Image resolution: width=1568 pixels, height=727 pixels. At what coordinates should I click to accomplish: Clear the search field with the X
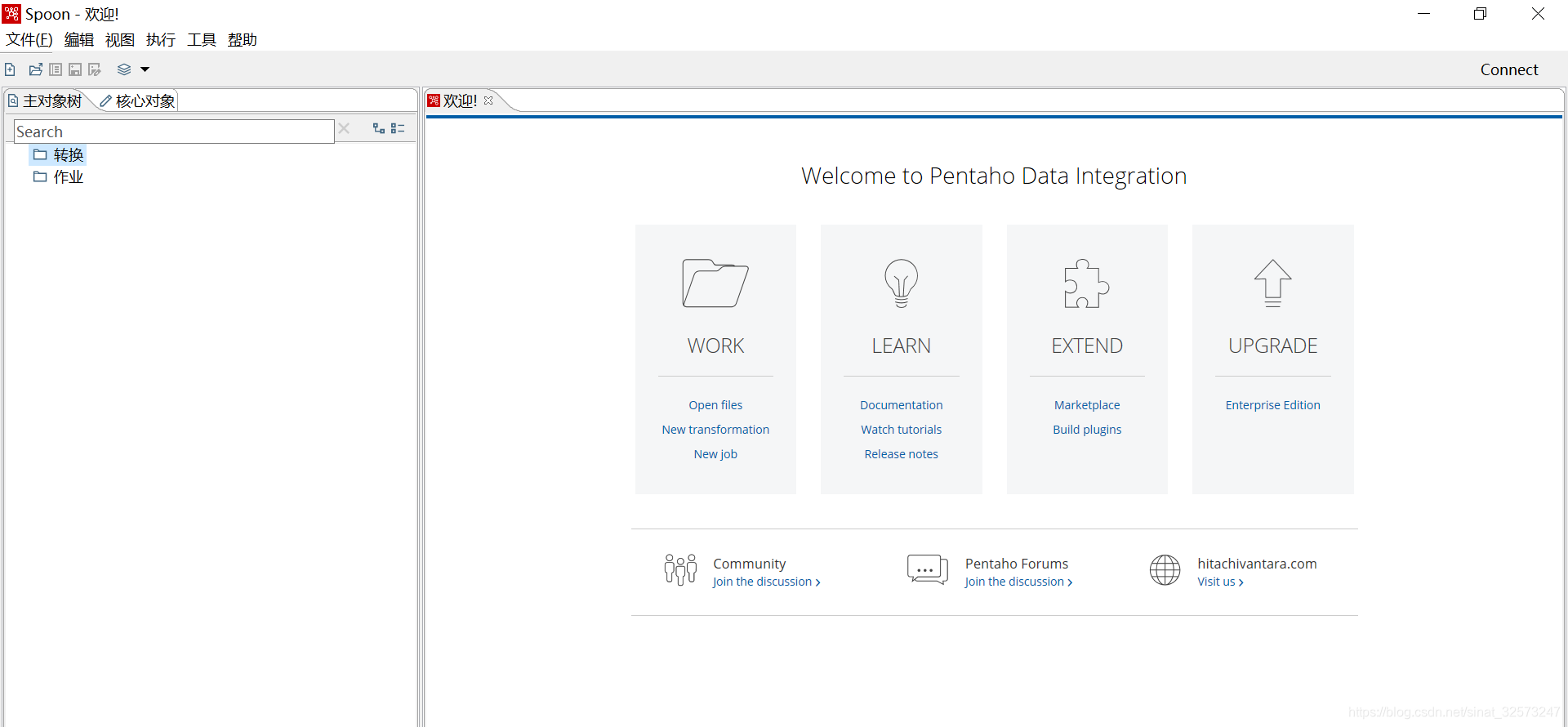[x=344, y=128]
